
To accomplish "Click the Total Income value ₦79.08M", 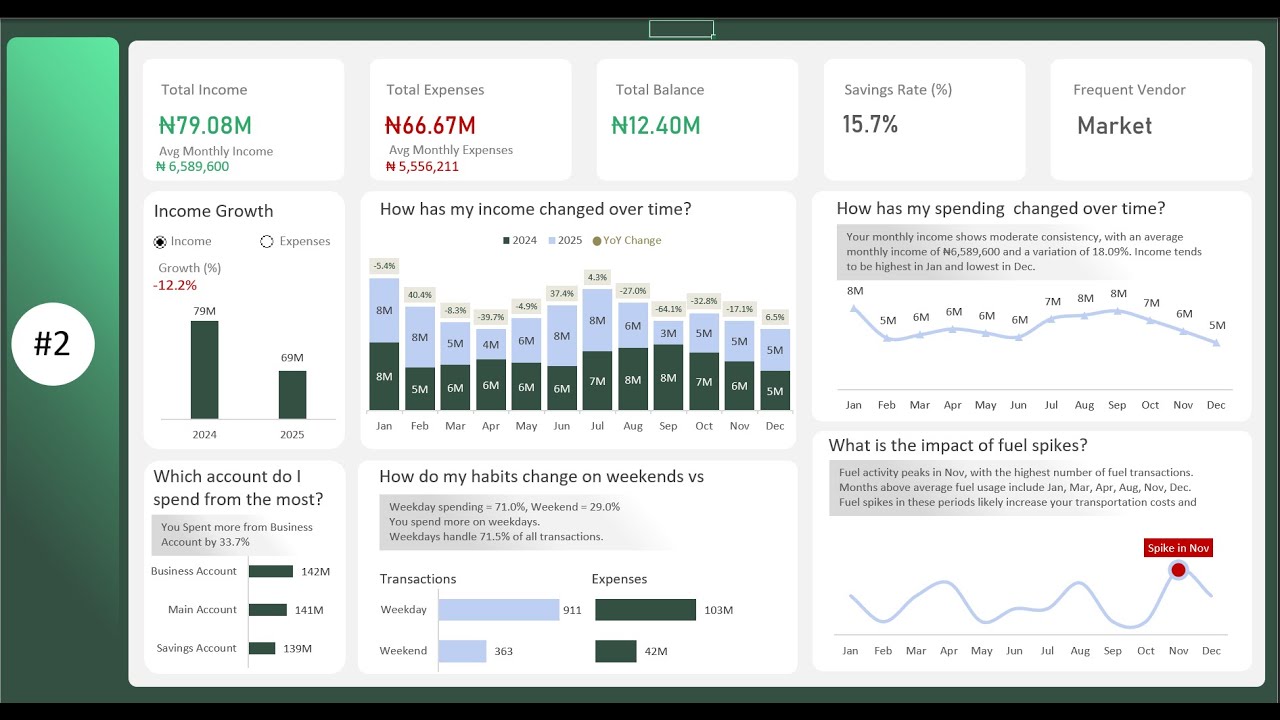I will [x=205, y=126].
